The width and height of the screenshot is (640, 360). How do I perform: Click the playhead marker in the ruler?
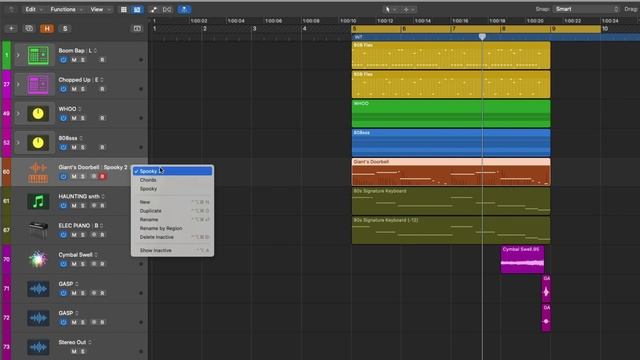tap(482, 37)
